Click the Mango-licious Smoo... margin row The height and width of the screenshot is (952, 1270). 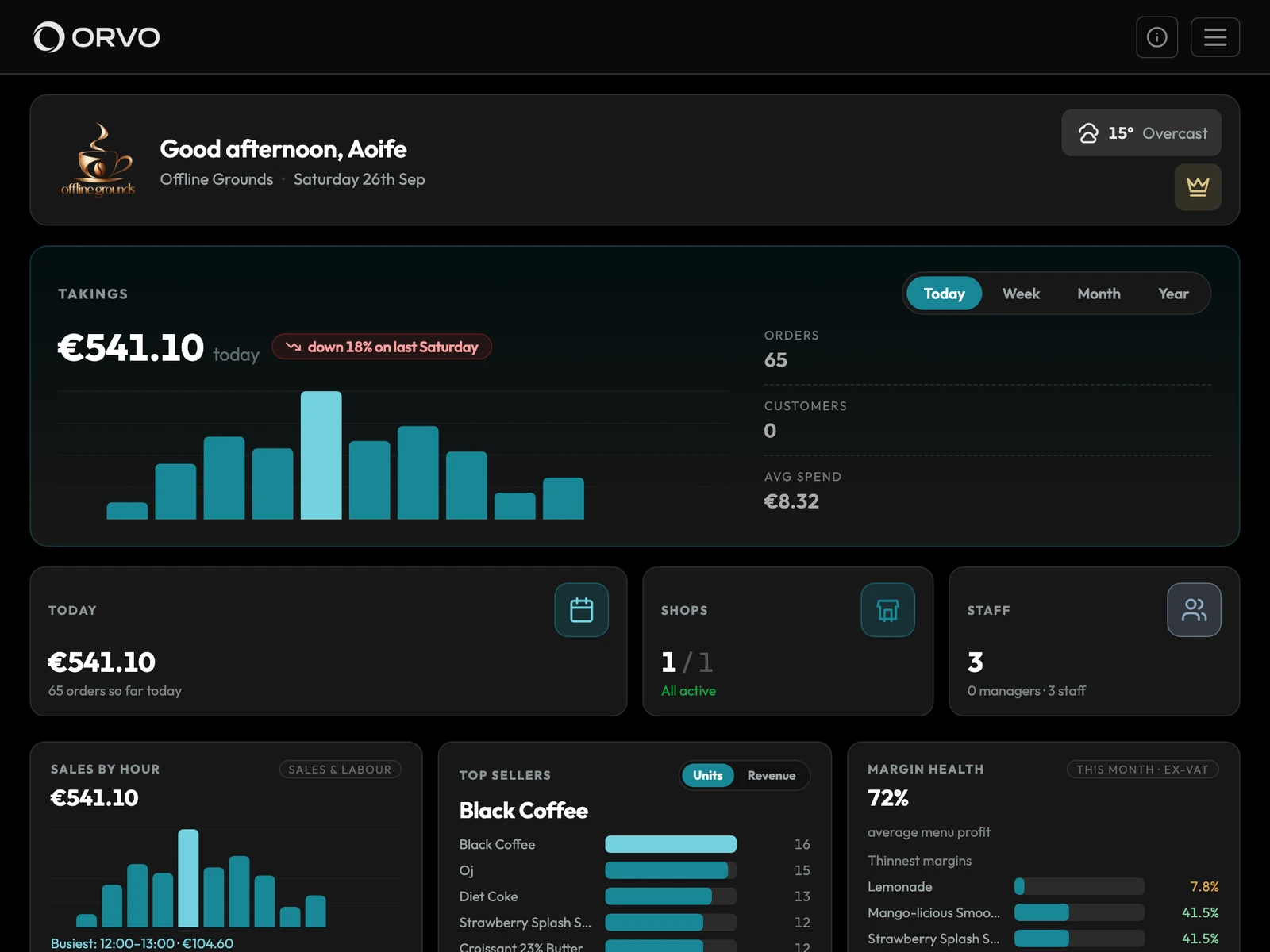[x=1043, y=912]
